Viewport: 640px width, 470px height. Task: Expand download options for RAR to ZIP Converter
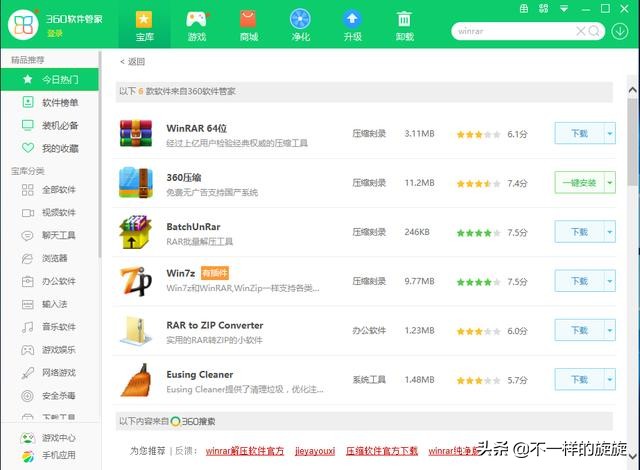pos(610,330)
